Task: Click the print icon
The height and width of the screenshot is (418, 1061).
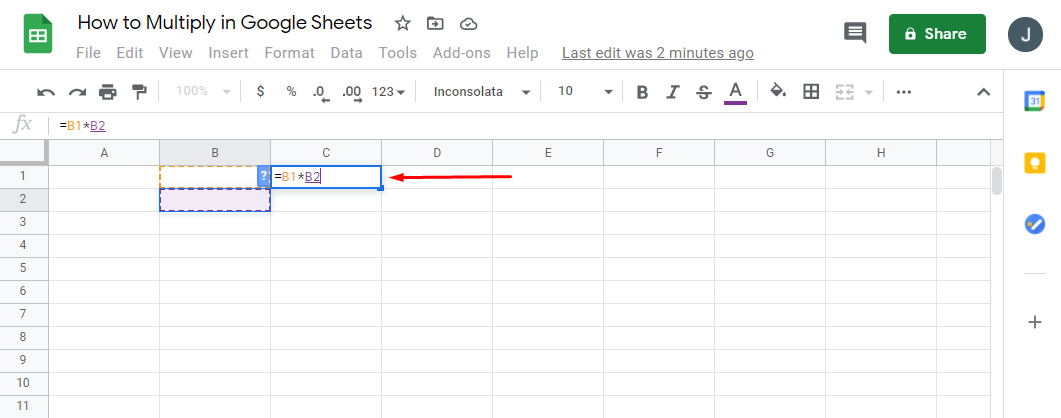Action: (108, 92)
